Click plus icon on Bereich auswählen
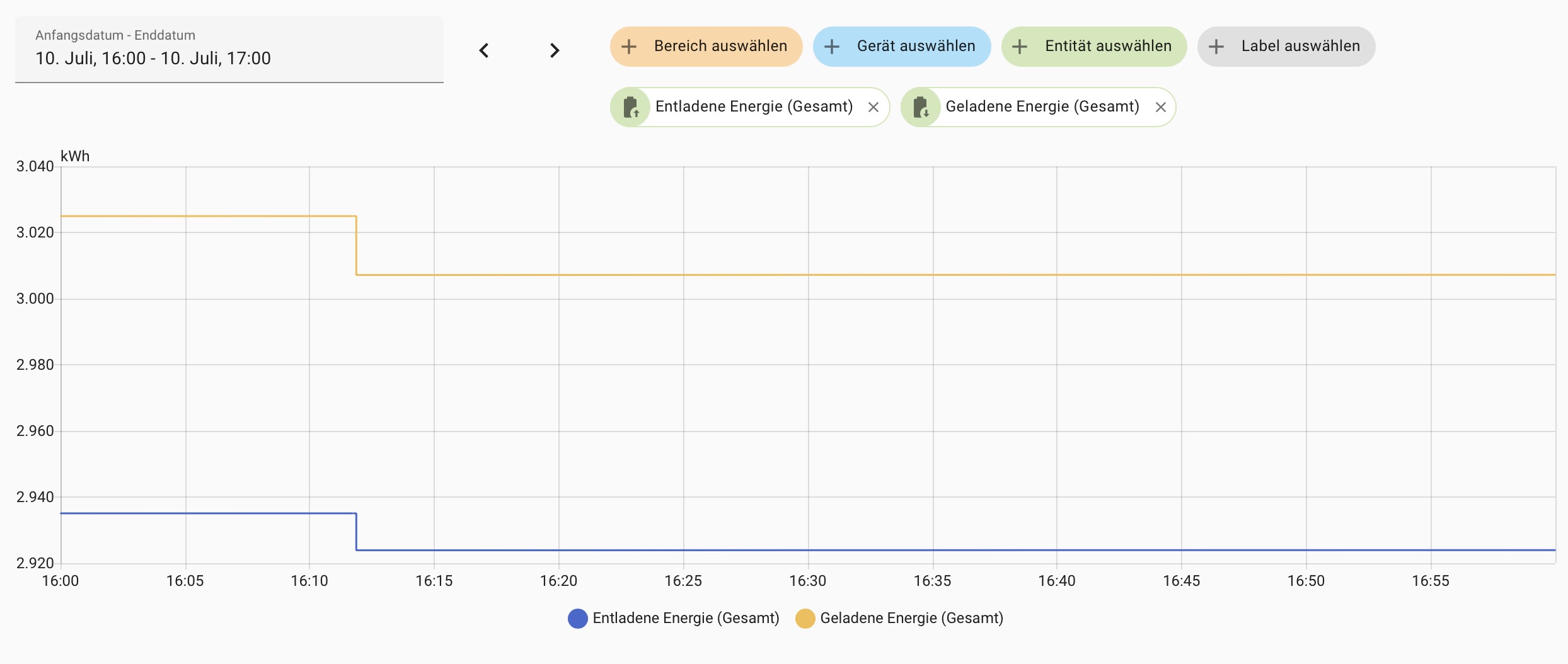The height and width of the screenshot is (664, 1568). tap(629, 47)
